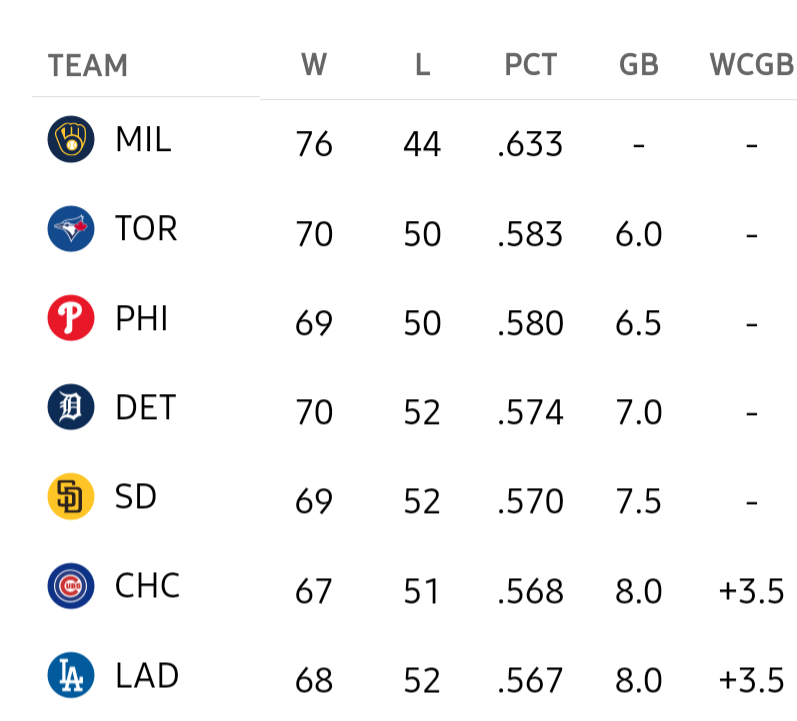
Task: Click the Chicago Cubs logo icon
Action: (71, 585)
